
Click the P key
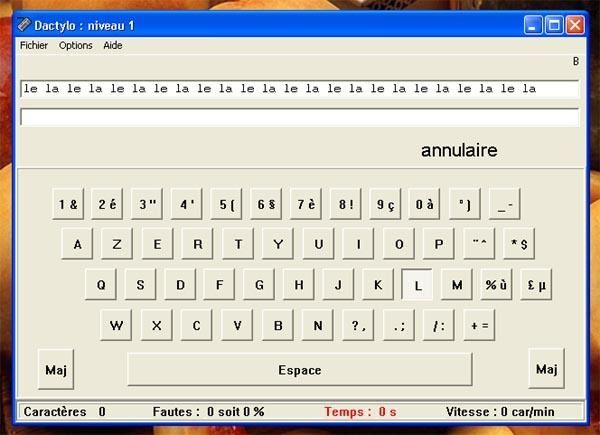pyautogui.click(x=439, y=244)
